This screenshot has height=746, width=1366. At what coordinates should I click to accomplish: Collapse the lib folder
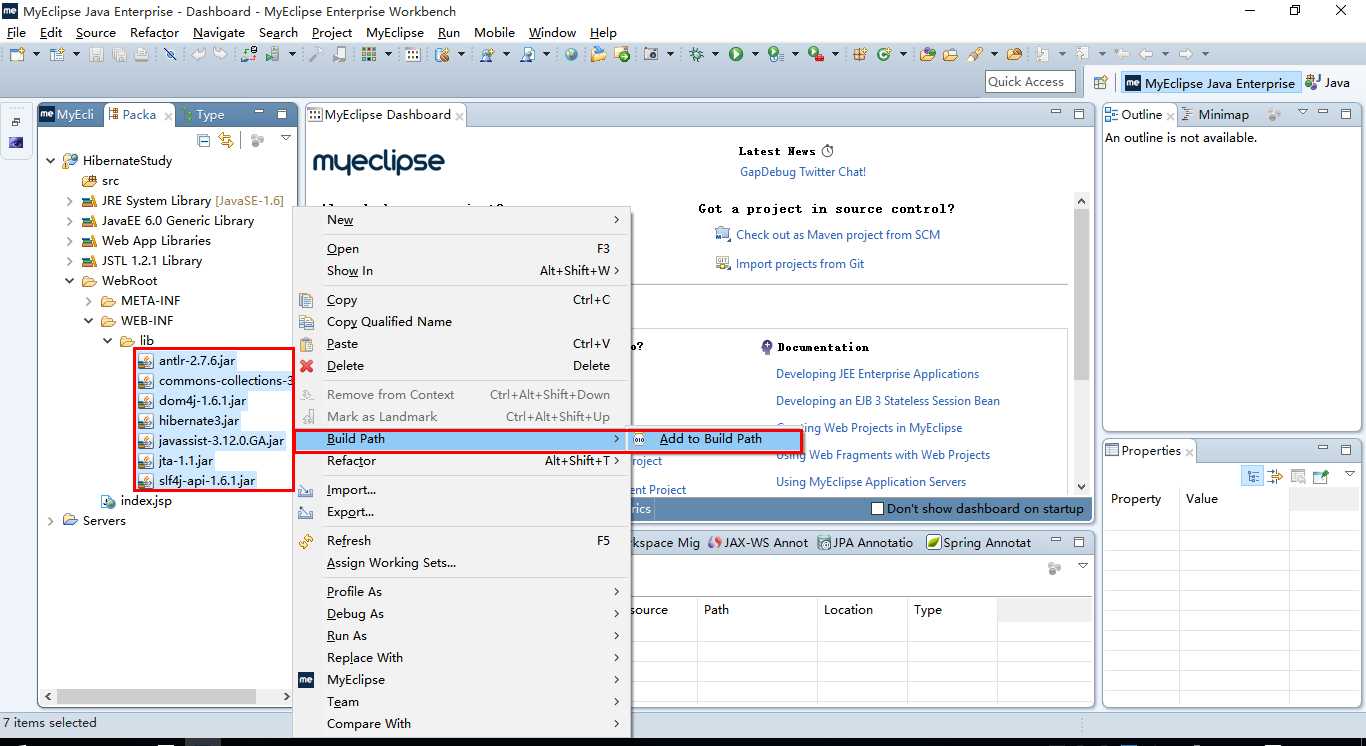(108, 341)
